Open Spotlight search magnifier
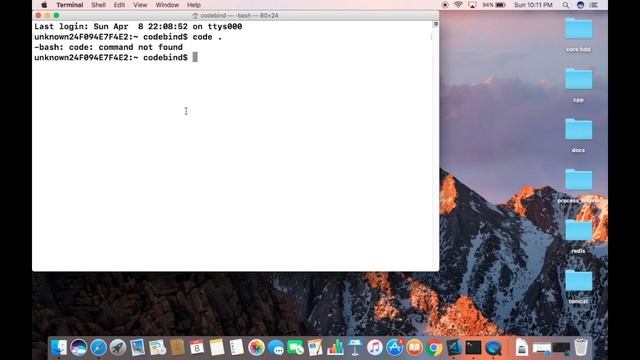 (x=566, y=5)
